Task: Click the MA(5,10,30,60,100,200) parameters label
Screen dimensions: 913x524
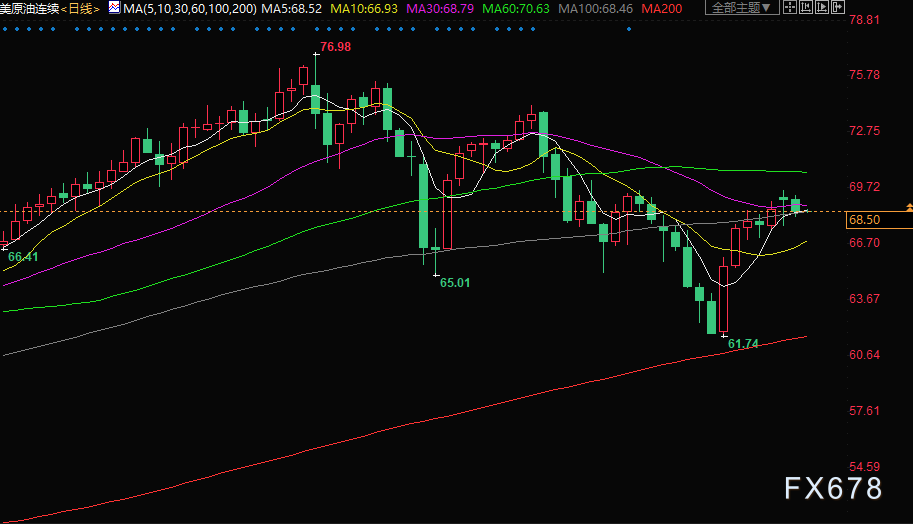Action: pos(190,9)
